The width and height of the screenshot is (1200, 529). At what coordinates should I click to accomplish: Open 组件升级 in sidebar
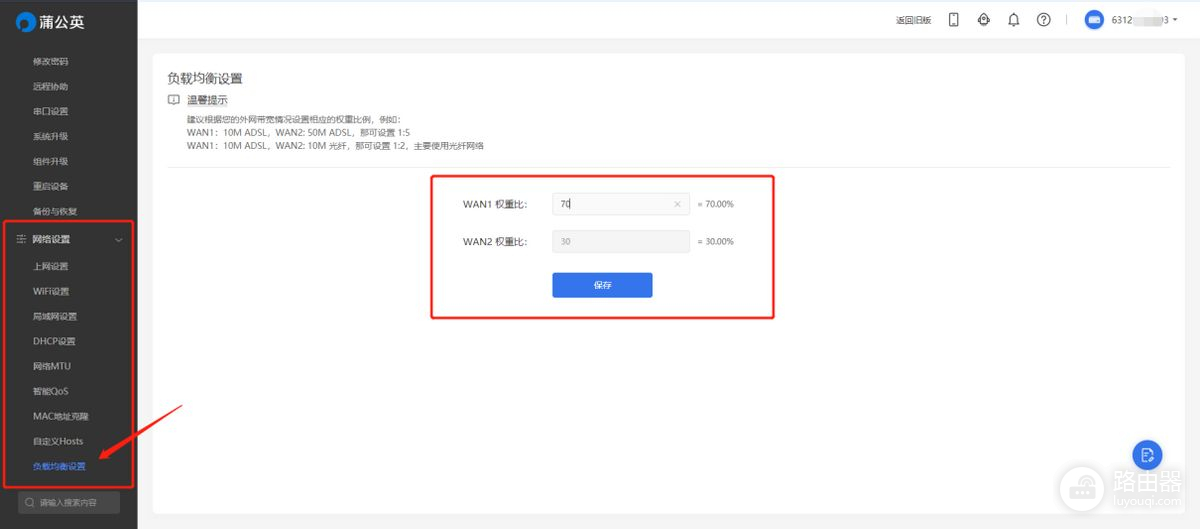(51, 161)
